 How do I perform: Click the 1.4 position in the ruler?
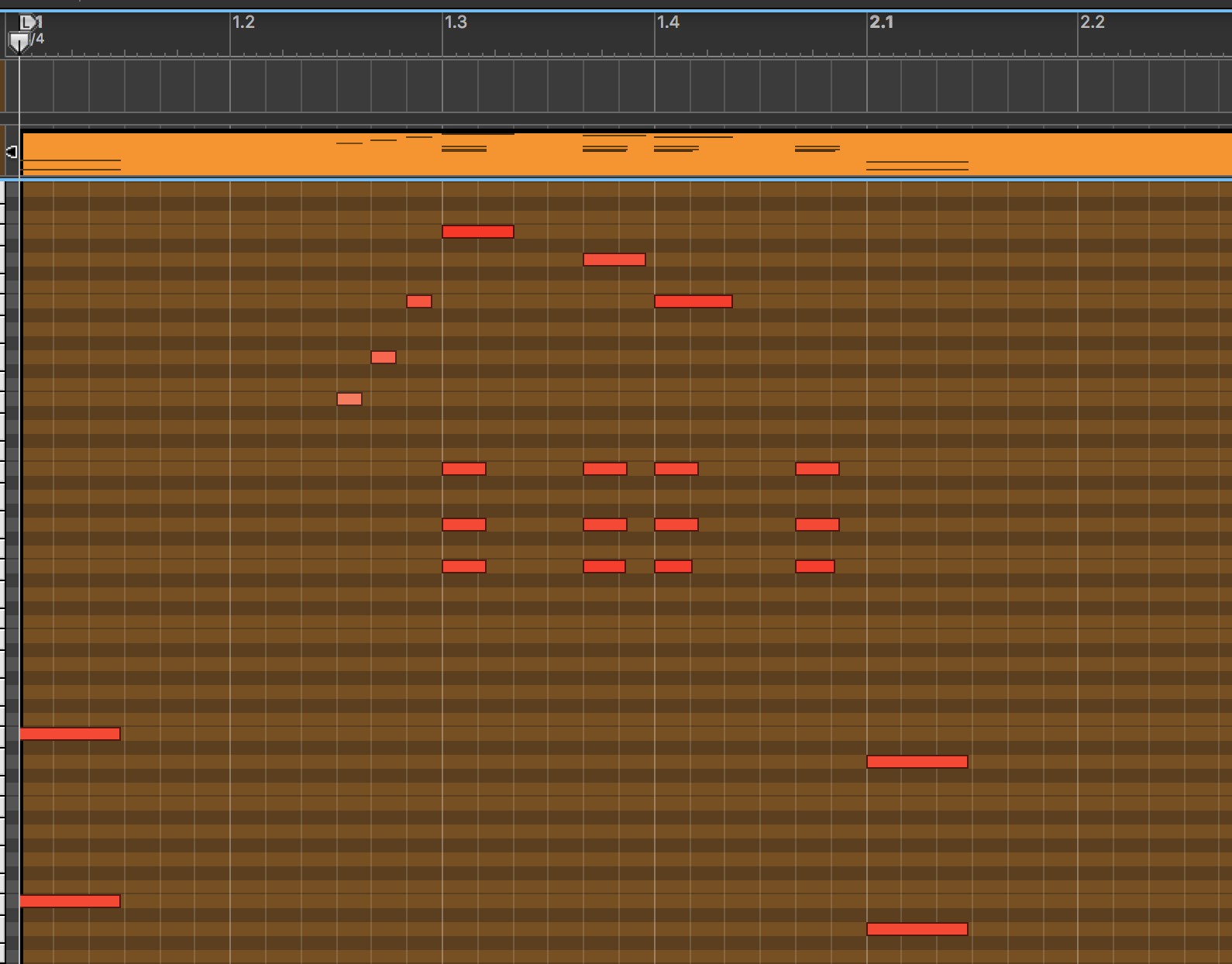tap(668, 22)
